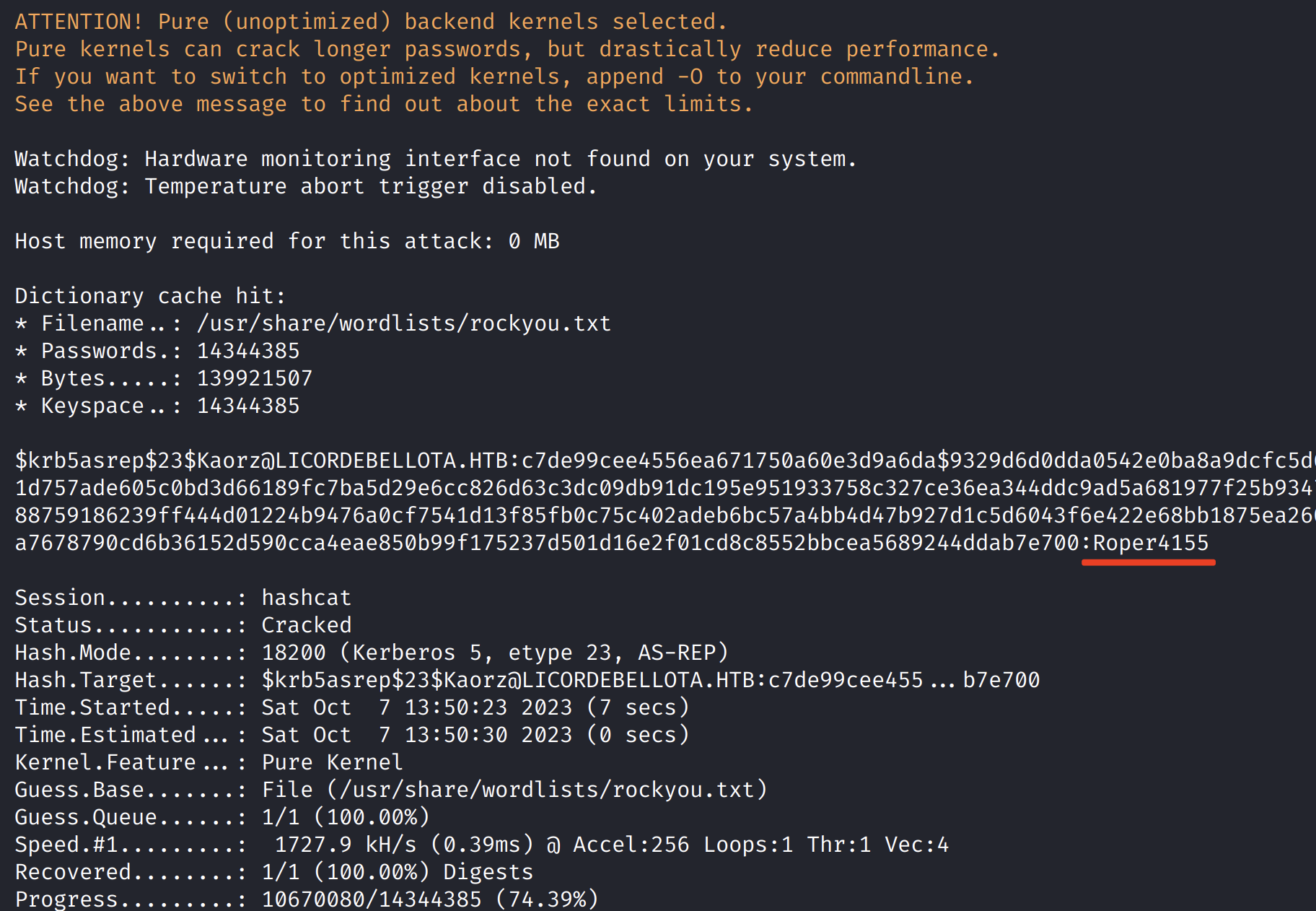Image resolution: width=1316 pixels, height=911 pixels.
Task: Click the Hash.Mode number 18200
Action: tap(293, 653)
